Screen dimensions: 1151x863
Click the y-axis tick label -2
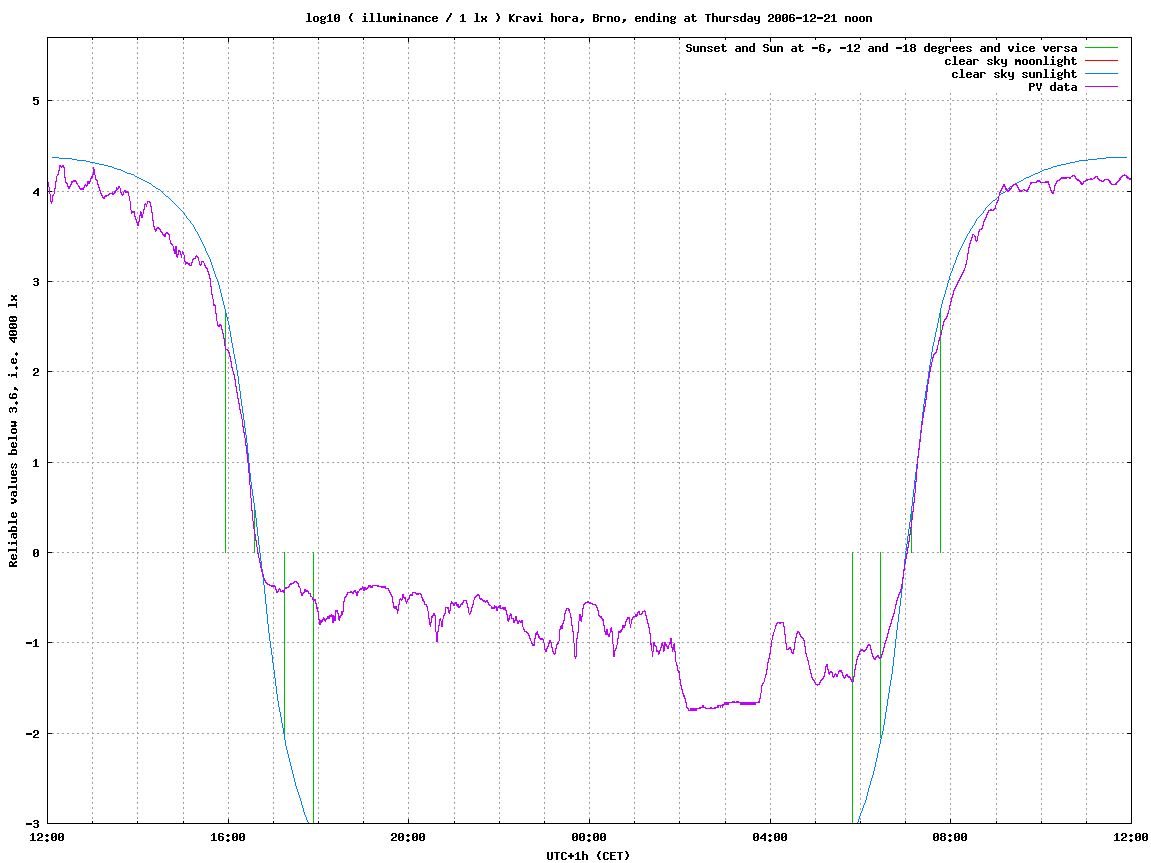(33, 734)
